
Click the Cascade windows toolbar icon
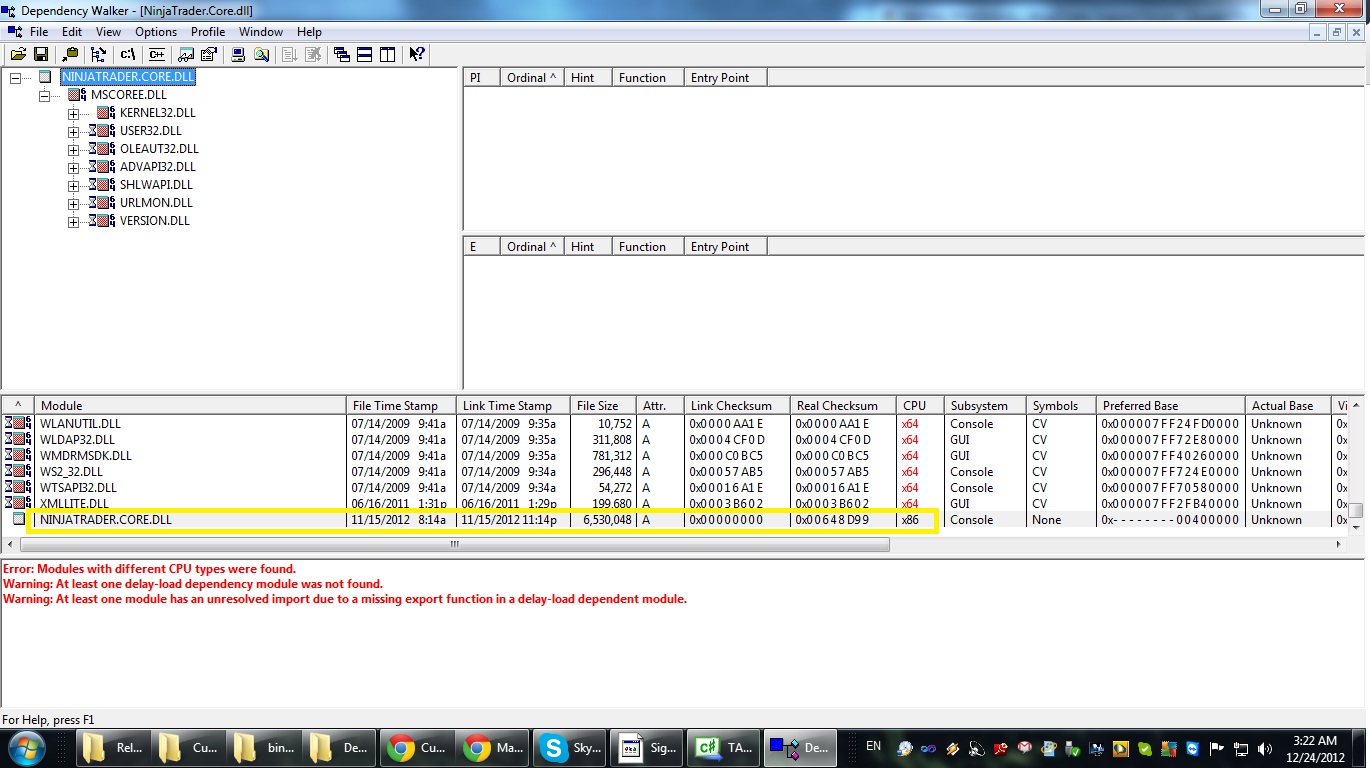click(342, 54)
